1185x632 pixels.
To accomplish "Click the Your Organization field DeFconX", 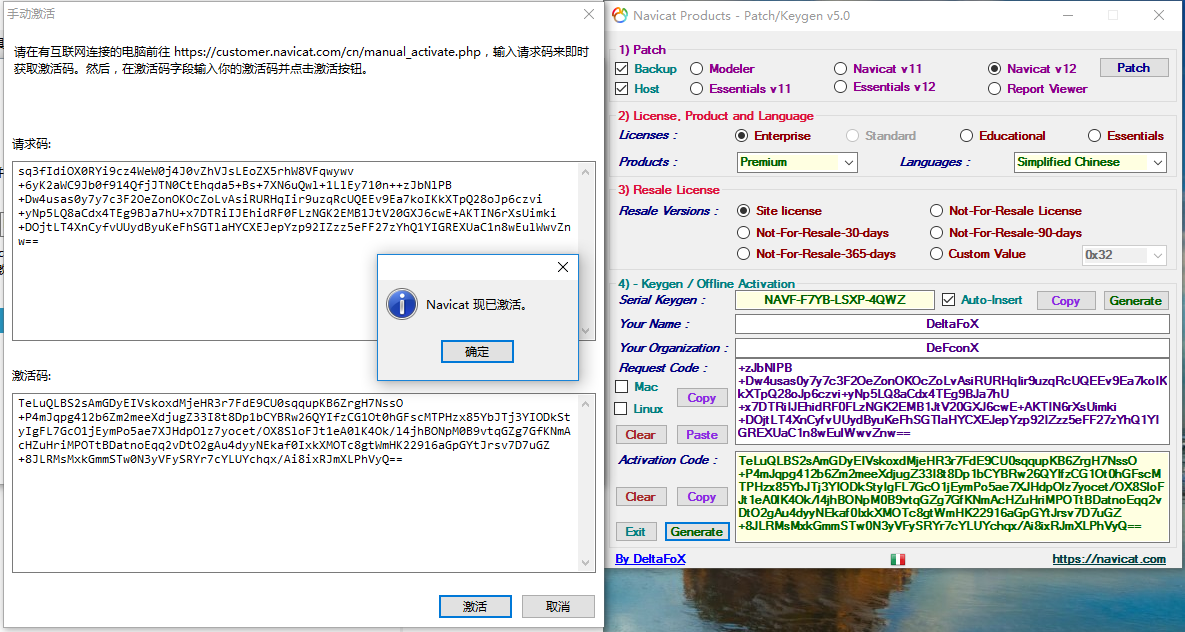I will (x=952, y=348).
